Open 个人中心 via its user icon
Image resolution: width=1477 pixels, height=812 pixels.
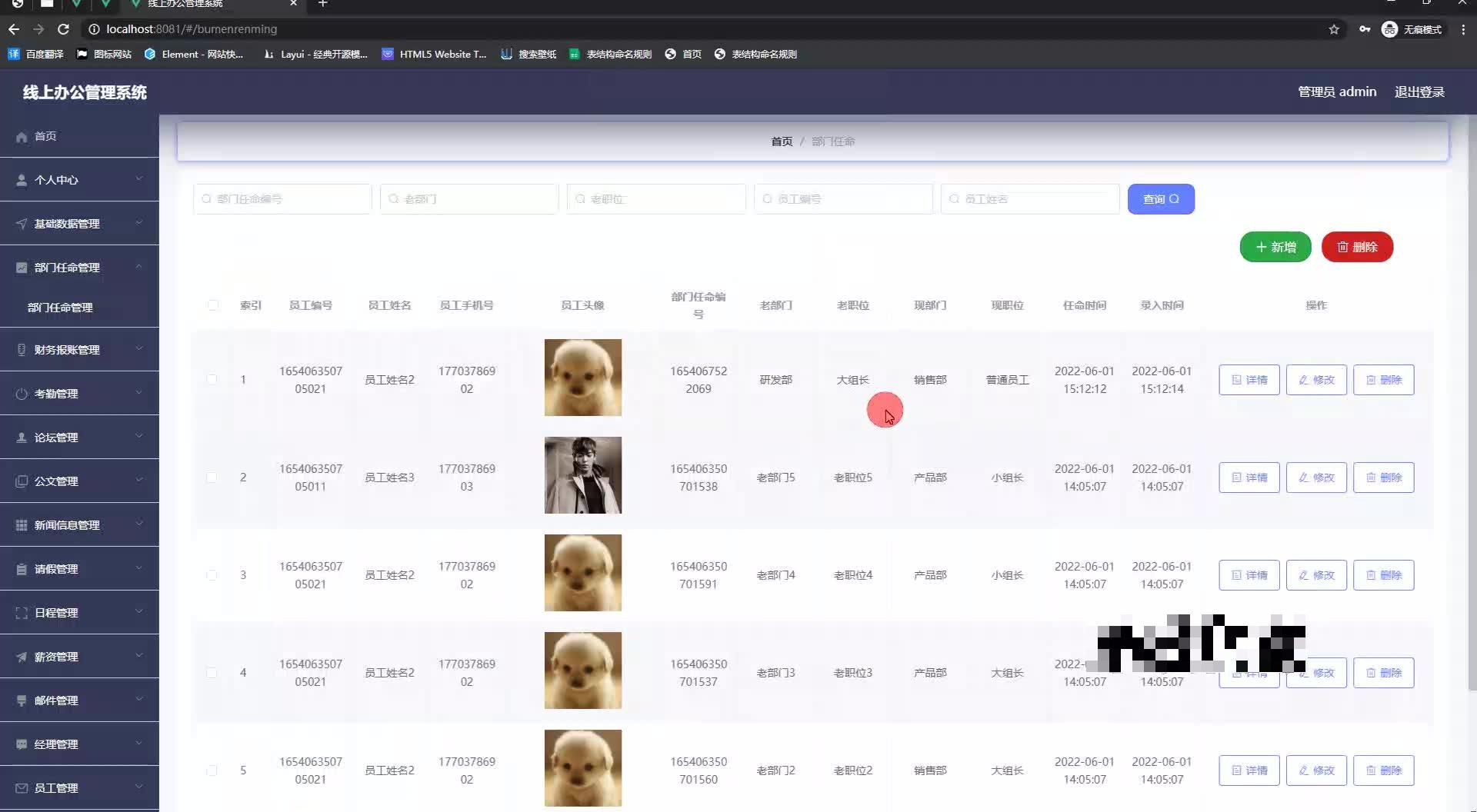(21, 179)
